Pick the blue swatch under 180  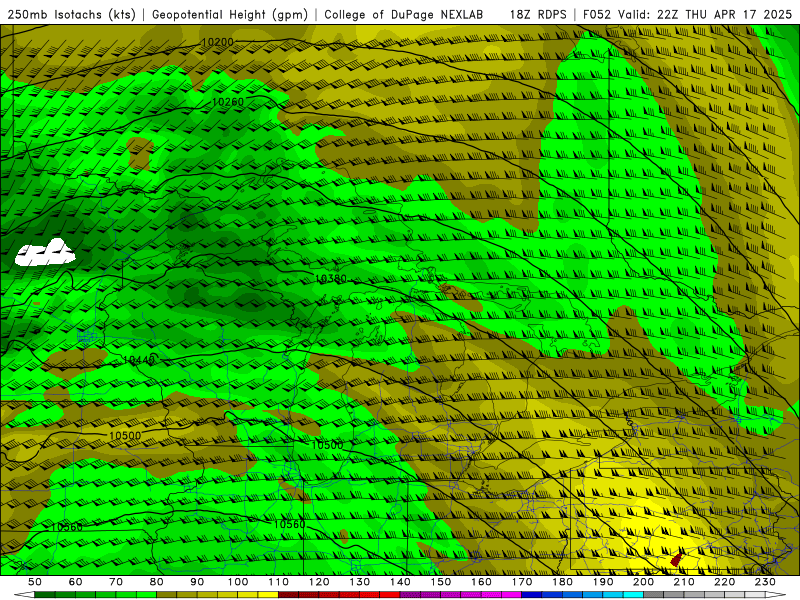(552, 595)
